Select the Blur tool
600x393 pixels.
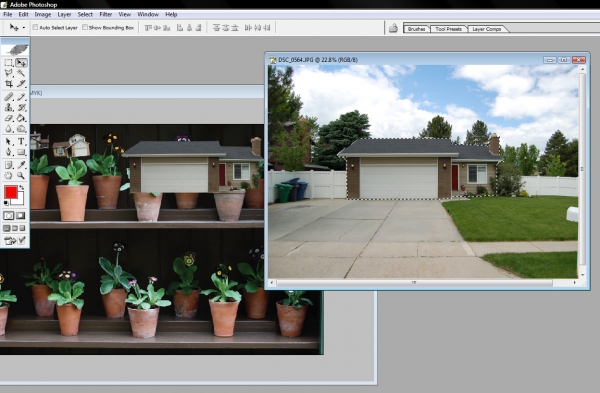(x=8, y=129)
